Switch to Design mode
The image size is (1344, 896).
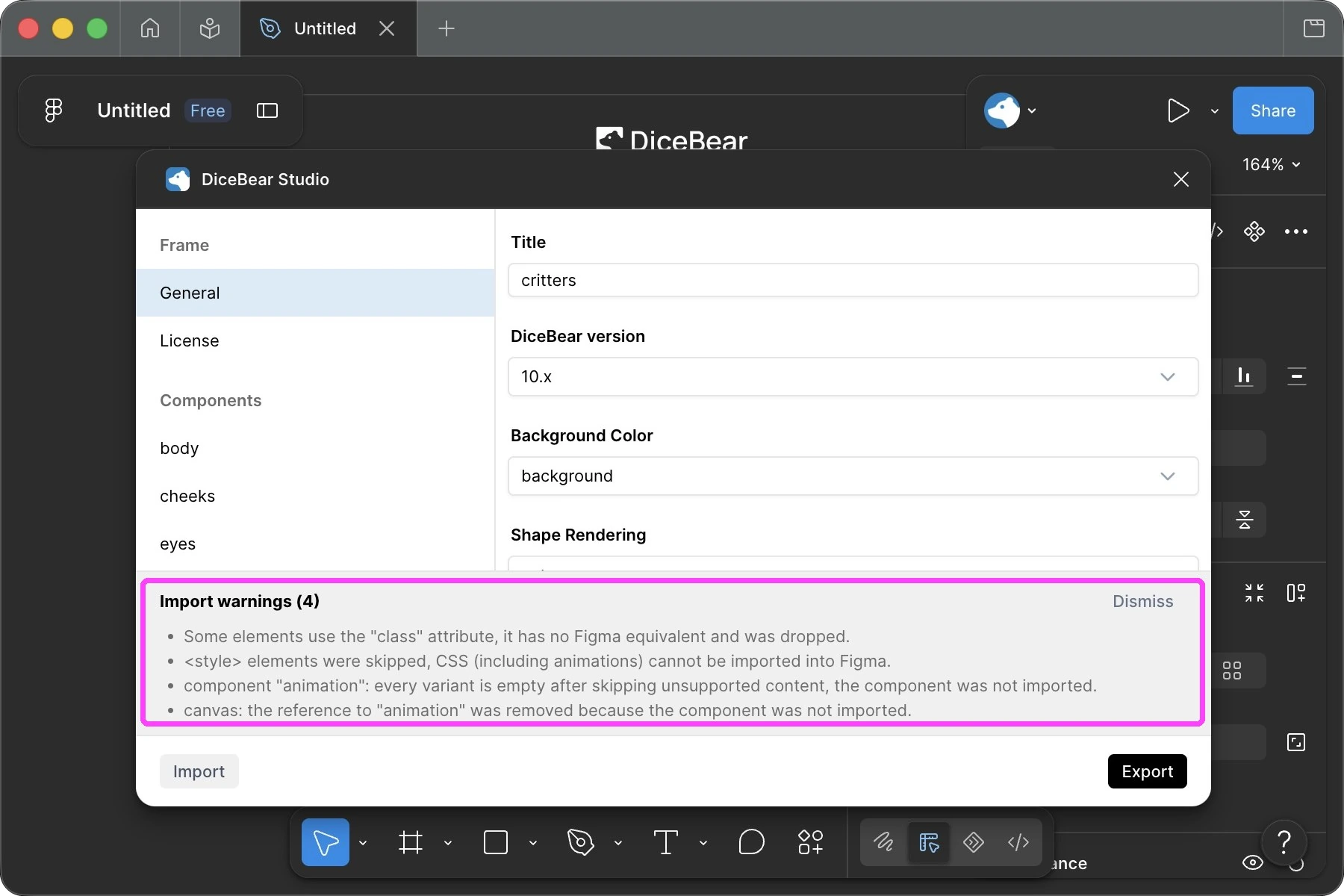[x=929, y=842]
